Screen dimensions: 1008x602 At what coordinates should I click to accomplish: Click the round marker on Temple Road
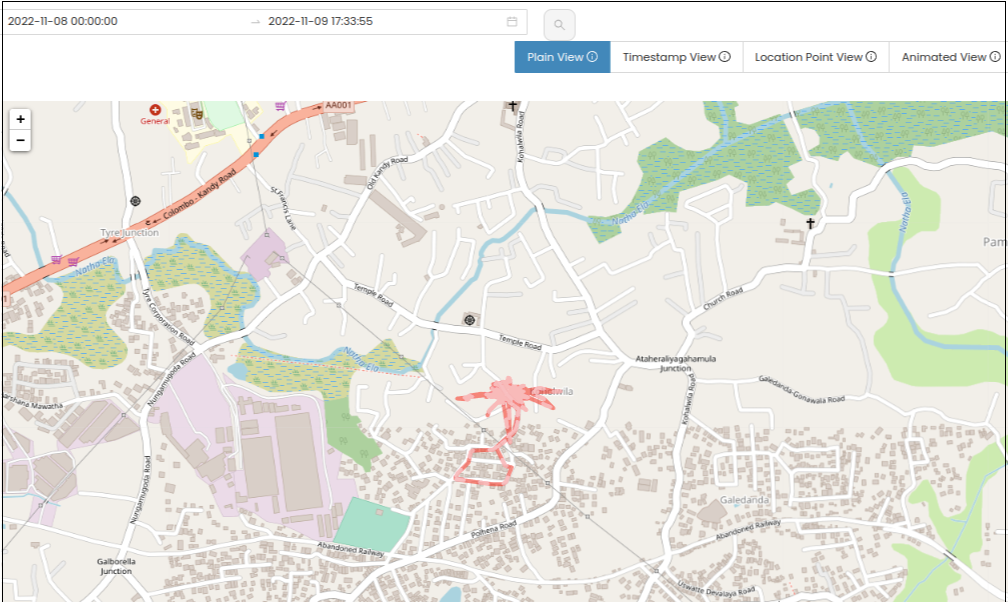pyautogui.click(x=470, y=320)
